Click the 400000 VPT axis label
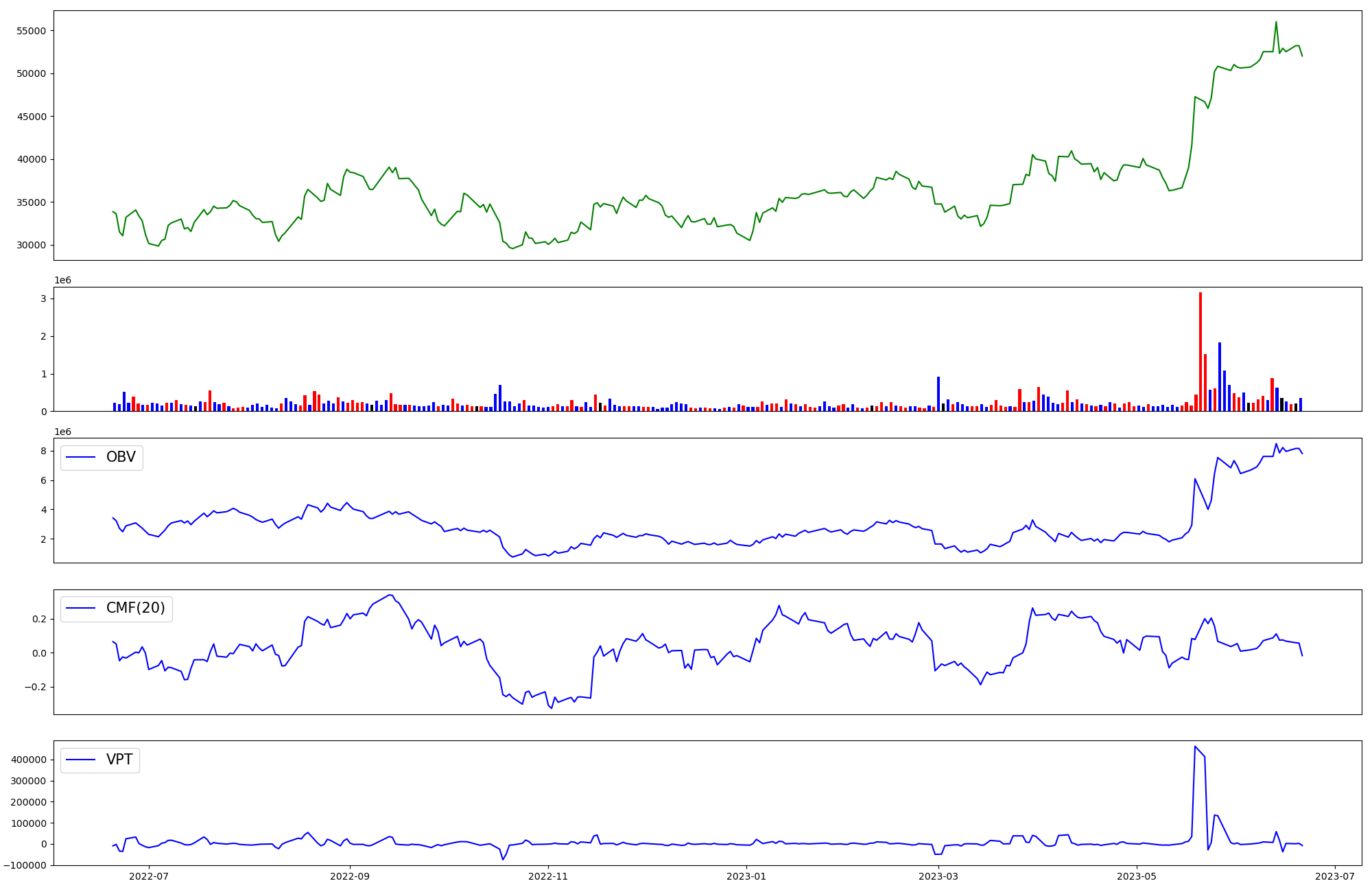Viewport: 1372px width, 892px height. [27, 760]
